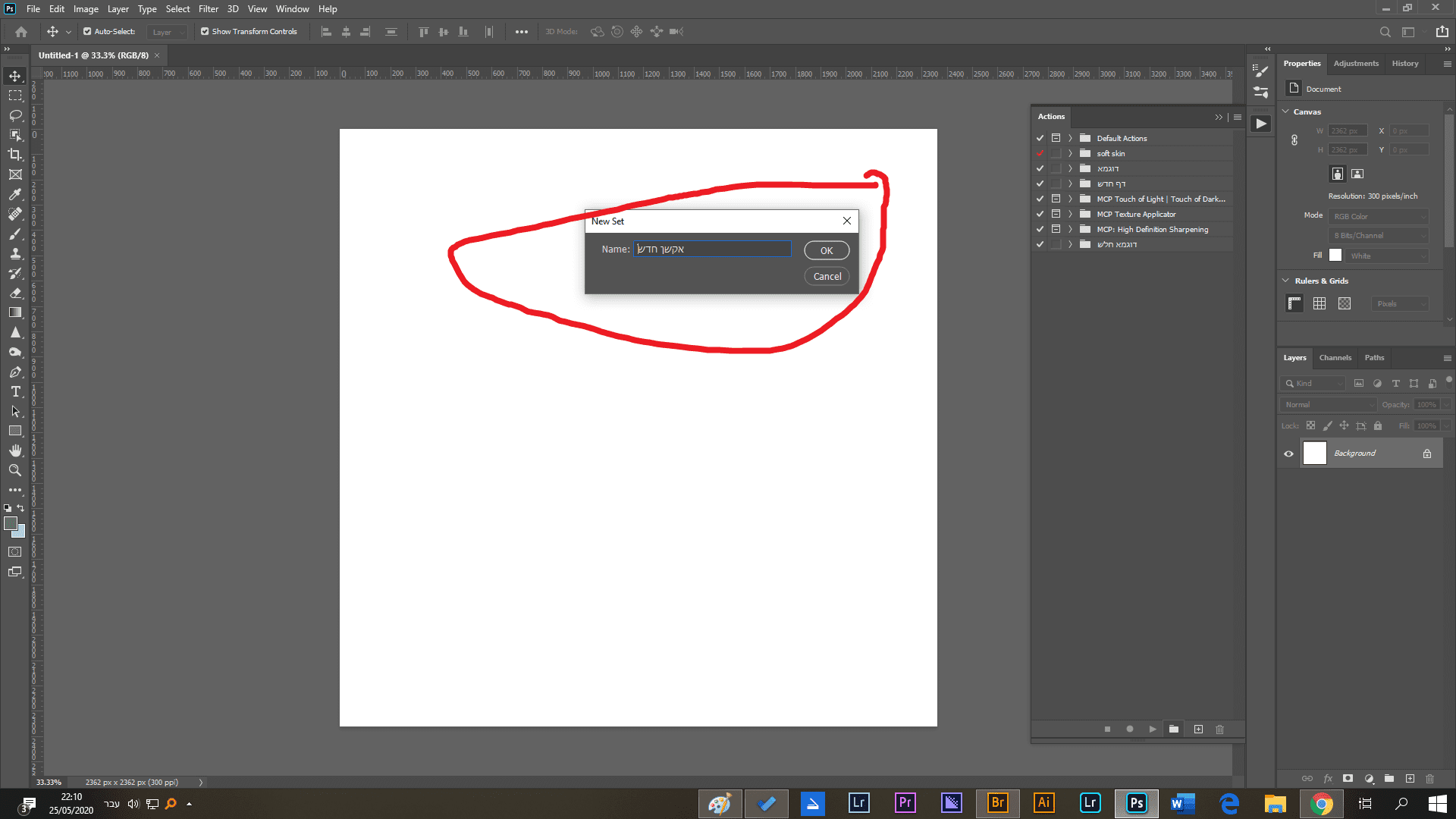
Task: Expand the Default Actions set
Action: coord(1070,138)
